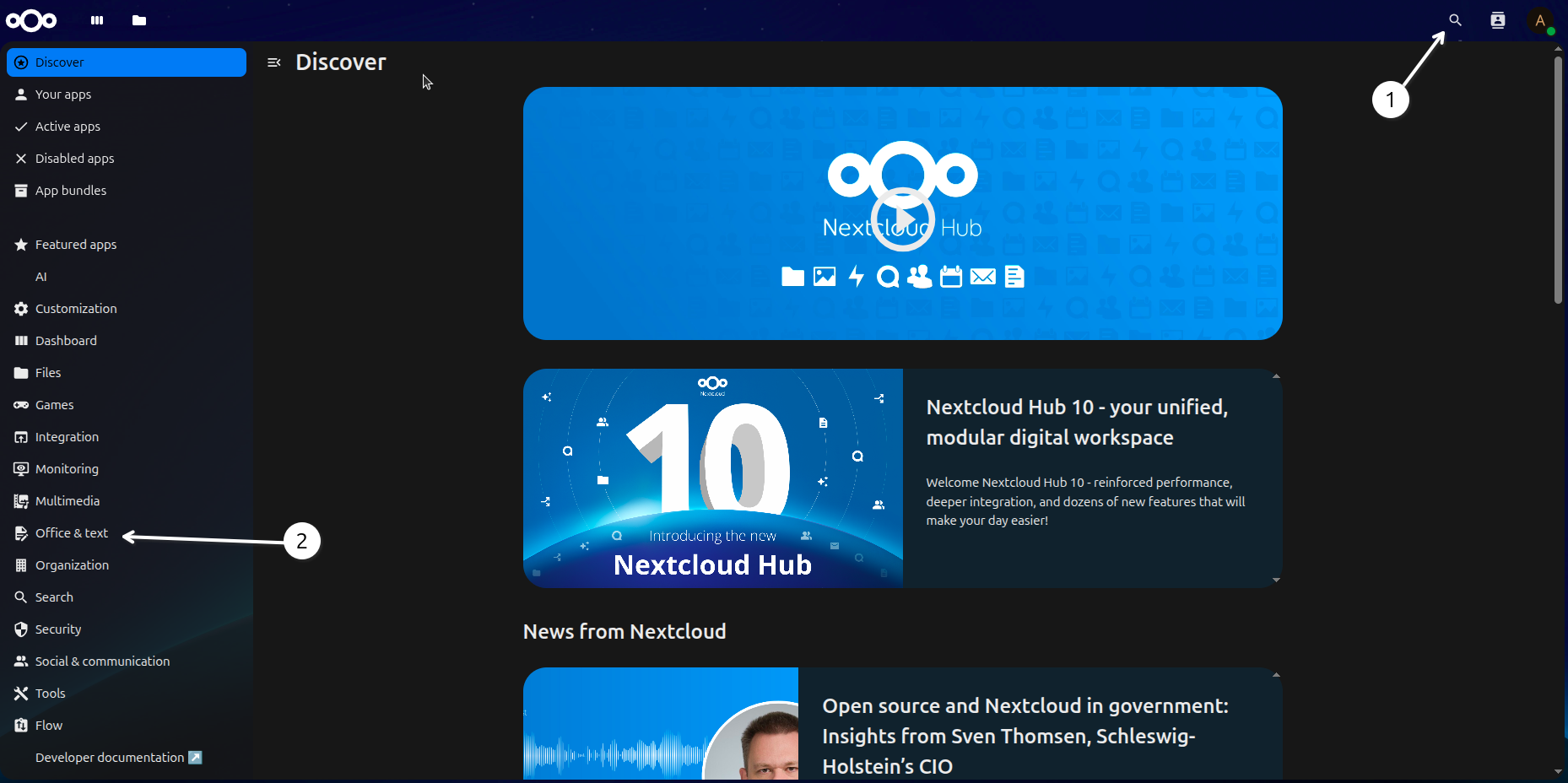This screenshot has width=1568, height=783.
Task: Open the Sven Thomsen government article headline
Action: pos(1025,736)
